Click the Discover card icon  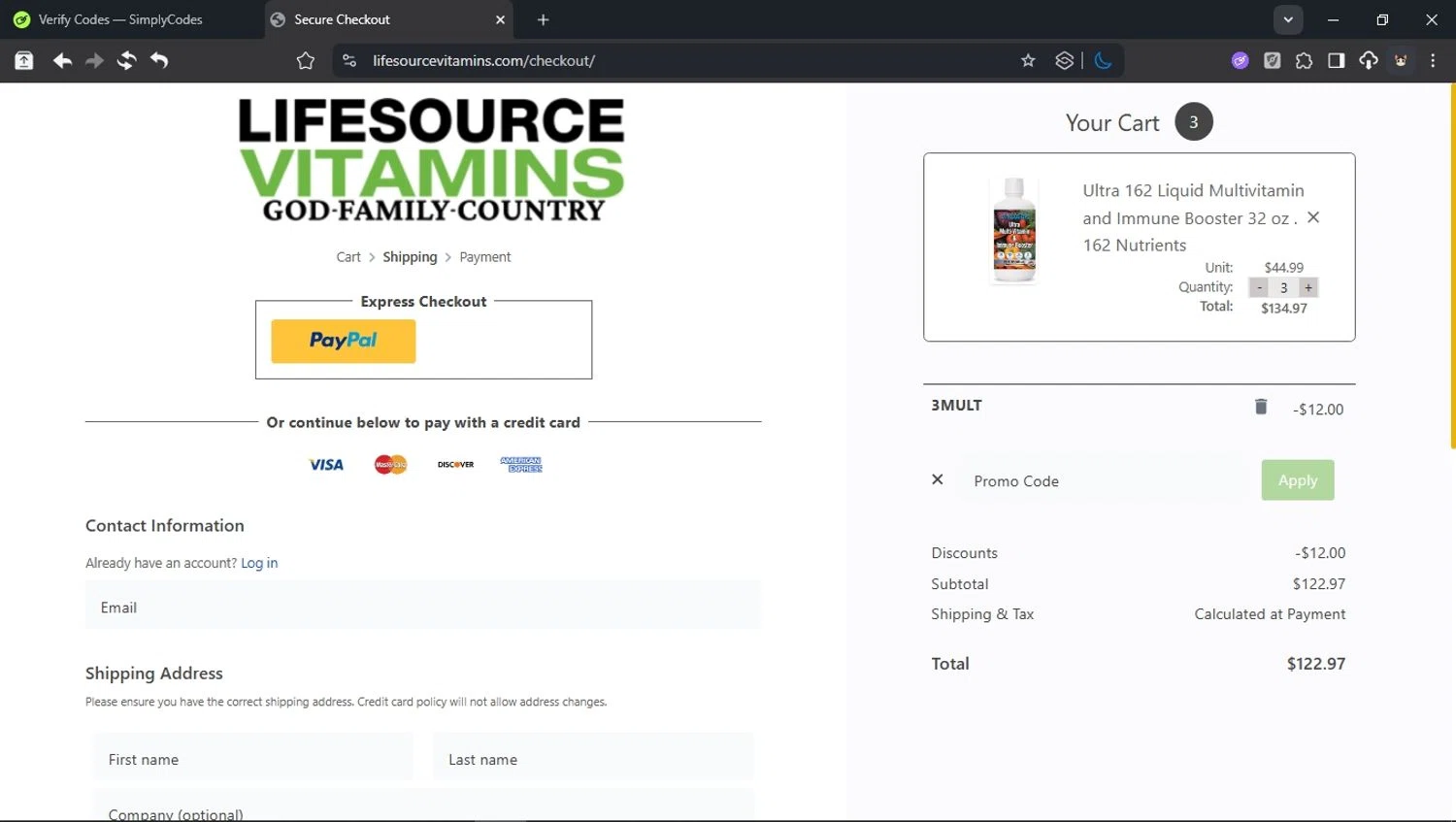[456, 465]
